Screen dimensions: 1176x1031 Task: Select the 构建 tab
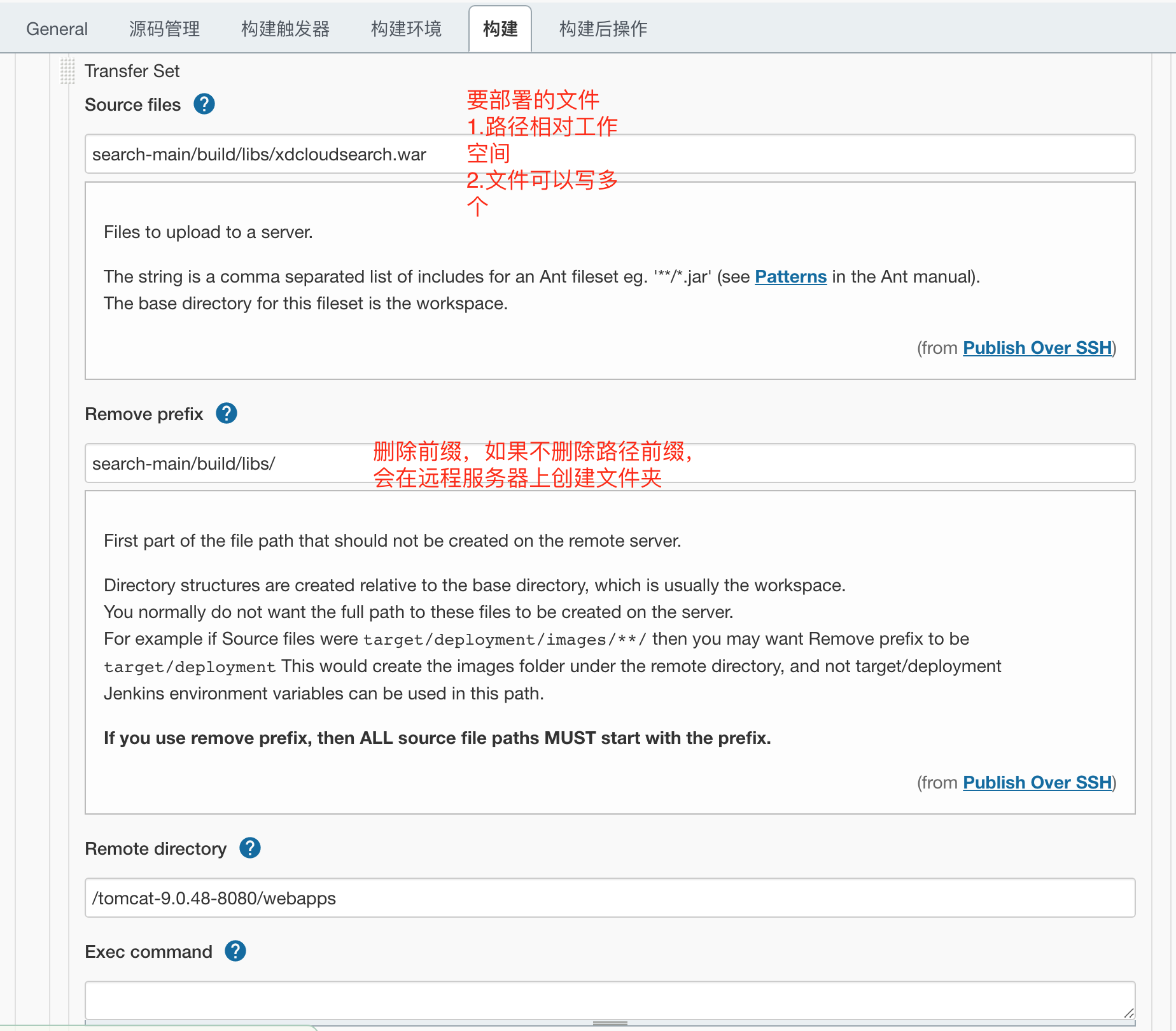(x=500, y=28)
